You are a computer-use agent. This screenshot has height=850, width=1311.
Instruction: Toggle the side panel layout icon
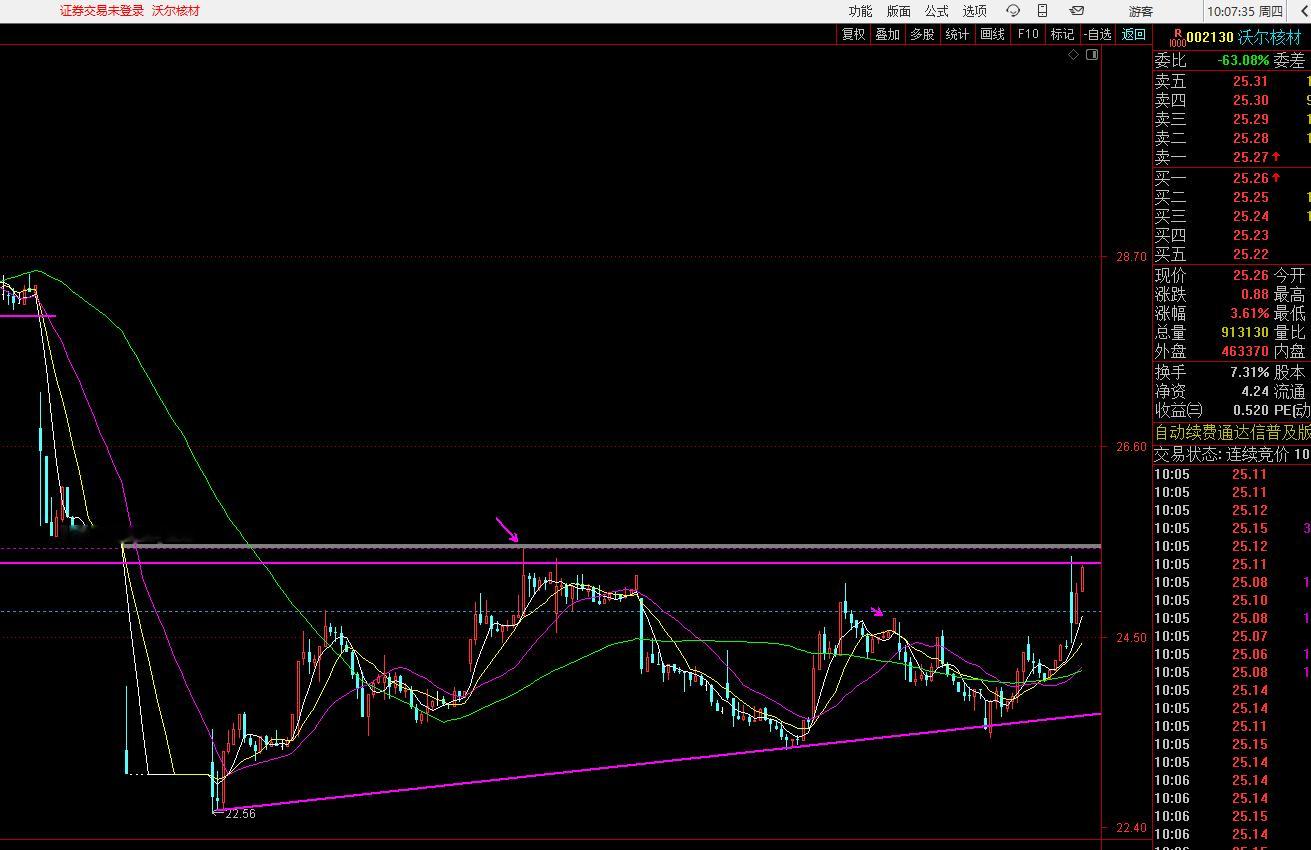pyautogui.click(x=1092, y=55)
